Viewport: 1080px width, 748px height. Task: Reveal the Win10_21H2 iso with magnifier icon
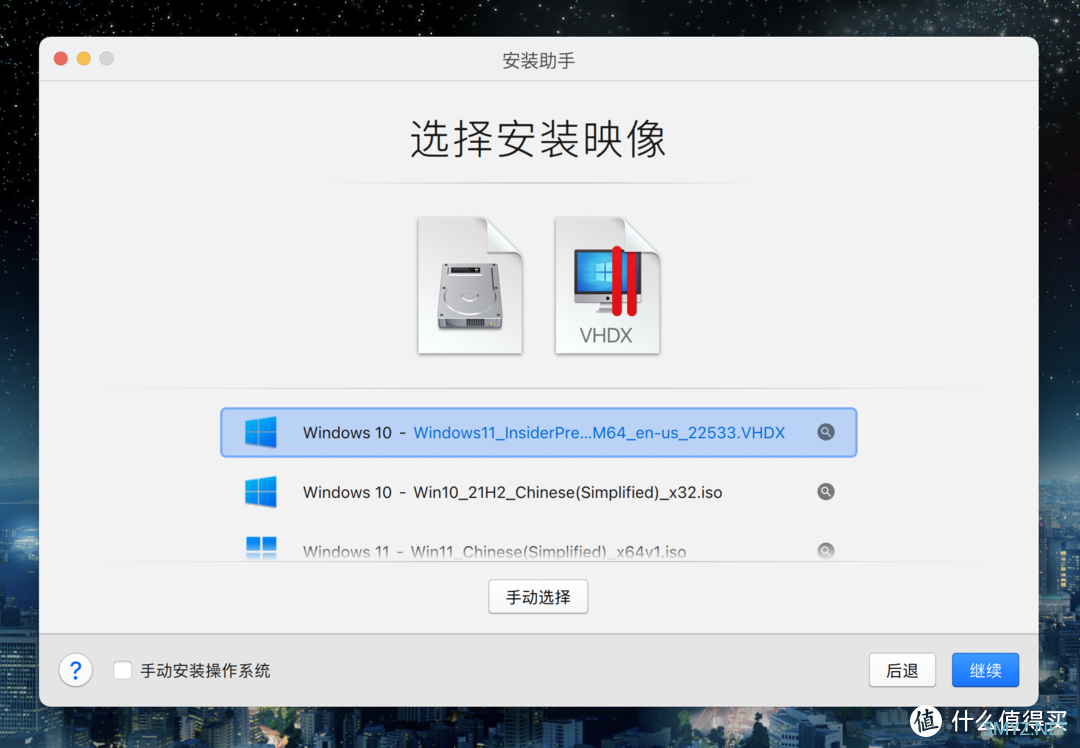click(826, 492)
